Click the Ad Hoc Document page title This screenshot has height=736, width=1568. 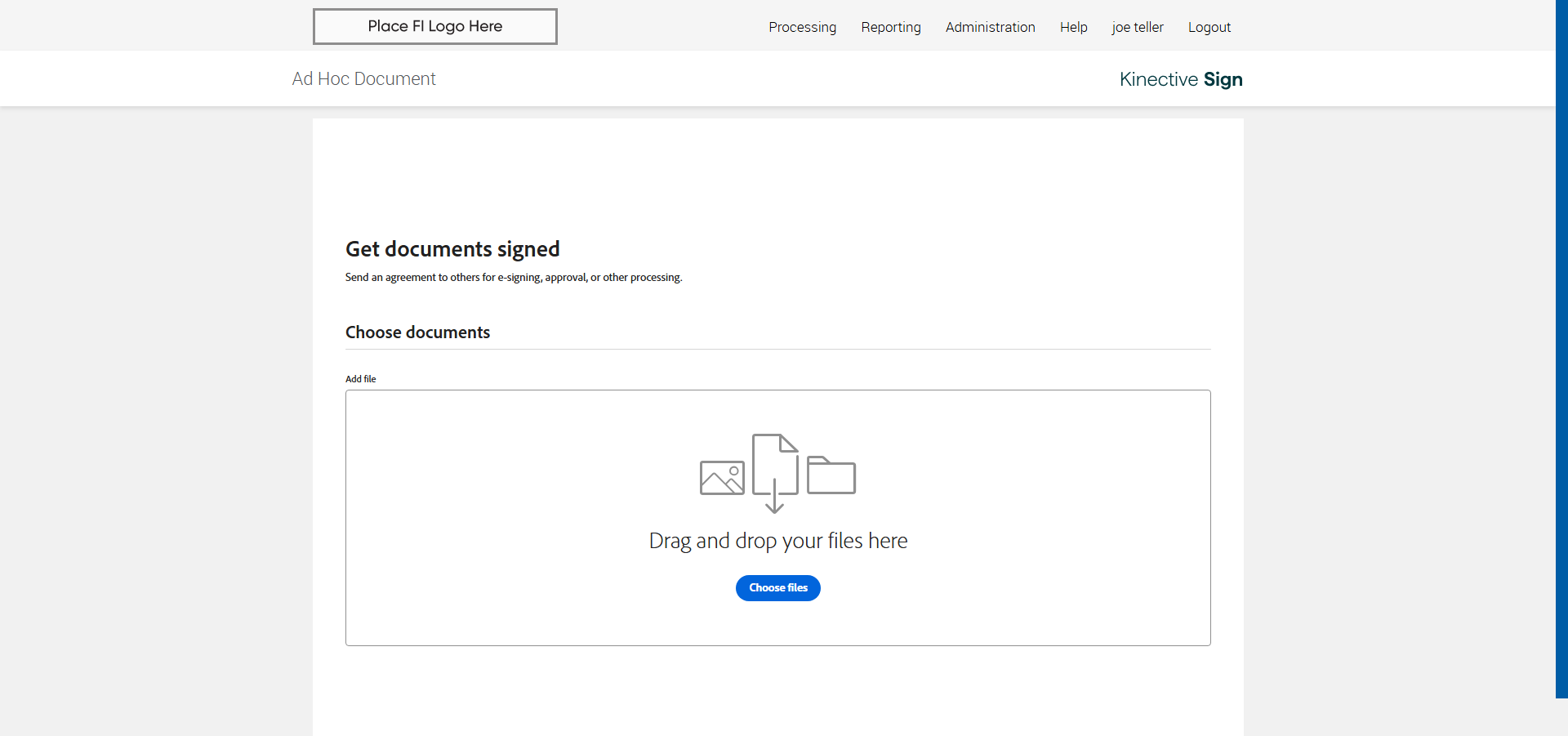point(363,79)
